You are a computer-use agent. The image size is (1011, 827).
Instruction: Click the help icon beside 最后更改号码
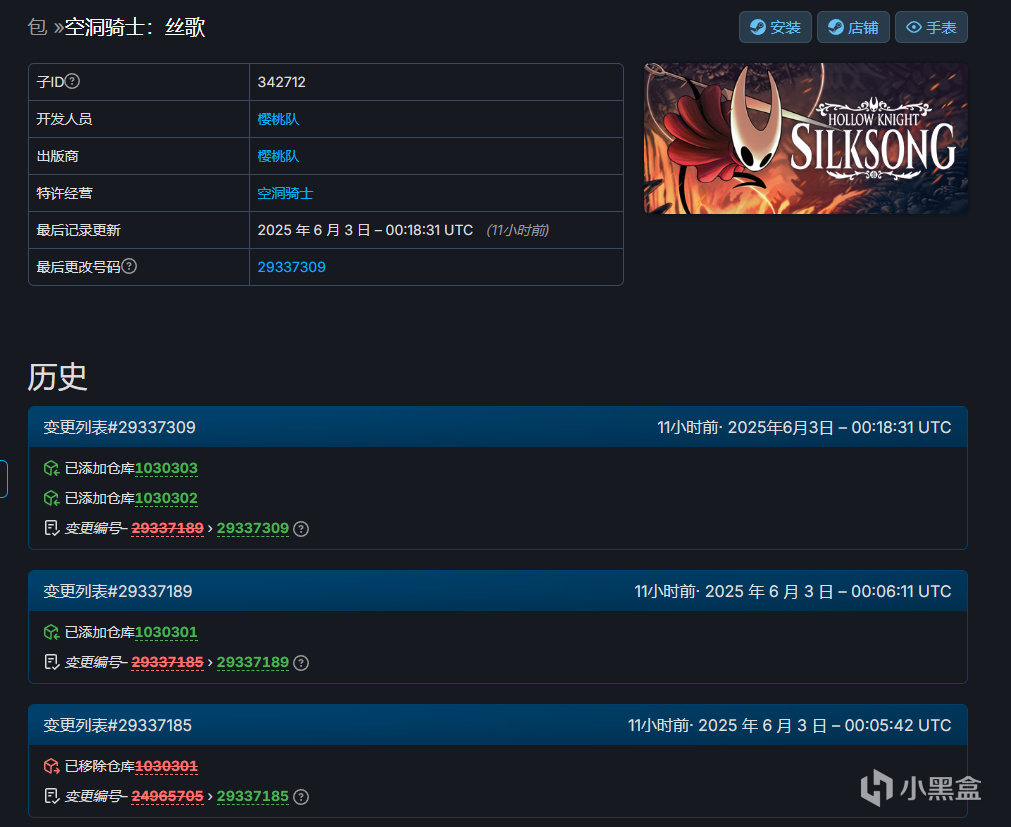(x=129, y=266)
